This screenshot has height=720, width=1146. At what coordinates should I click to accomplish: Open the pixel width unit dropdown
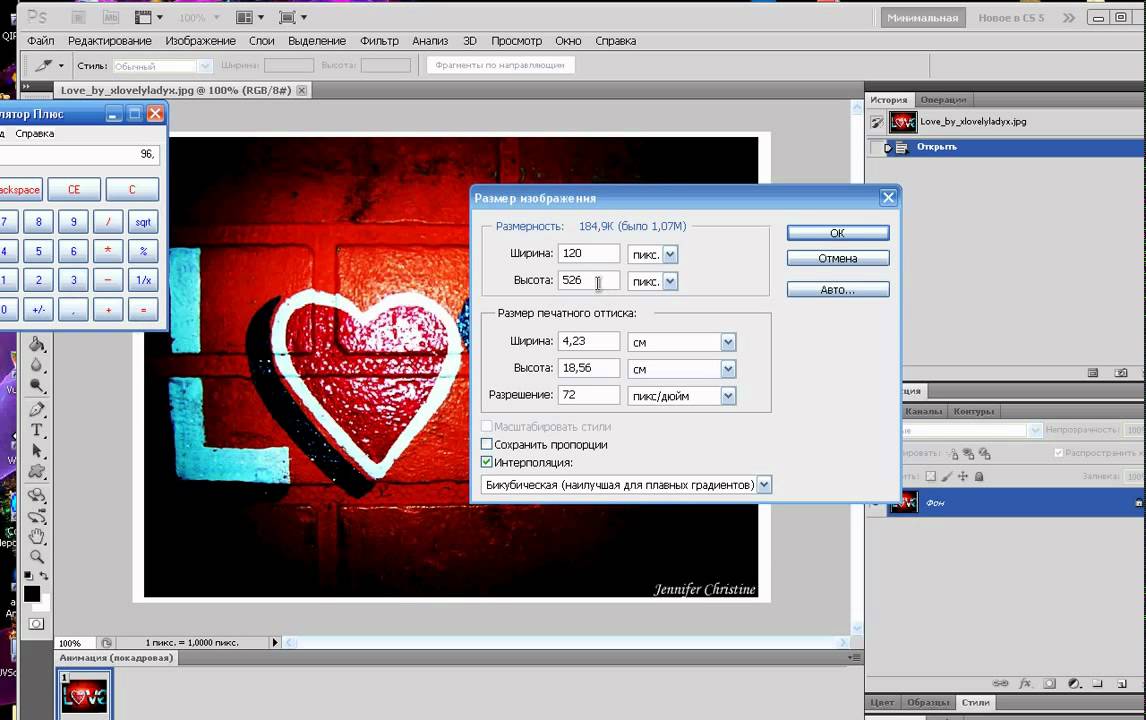coord(670,254)
